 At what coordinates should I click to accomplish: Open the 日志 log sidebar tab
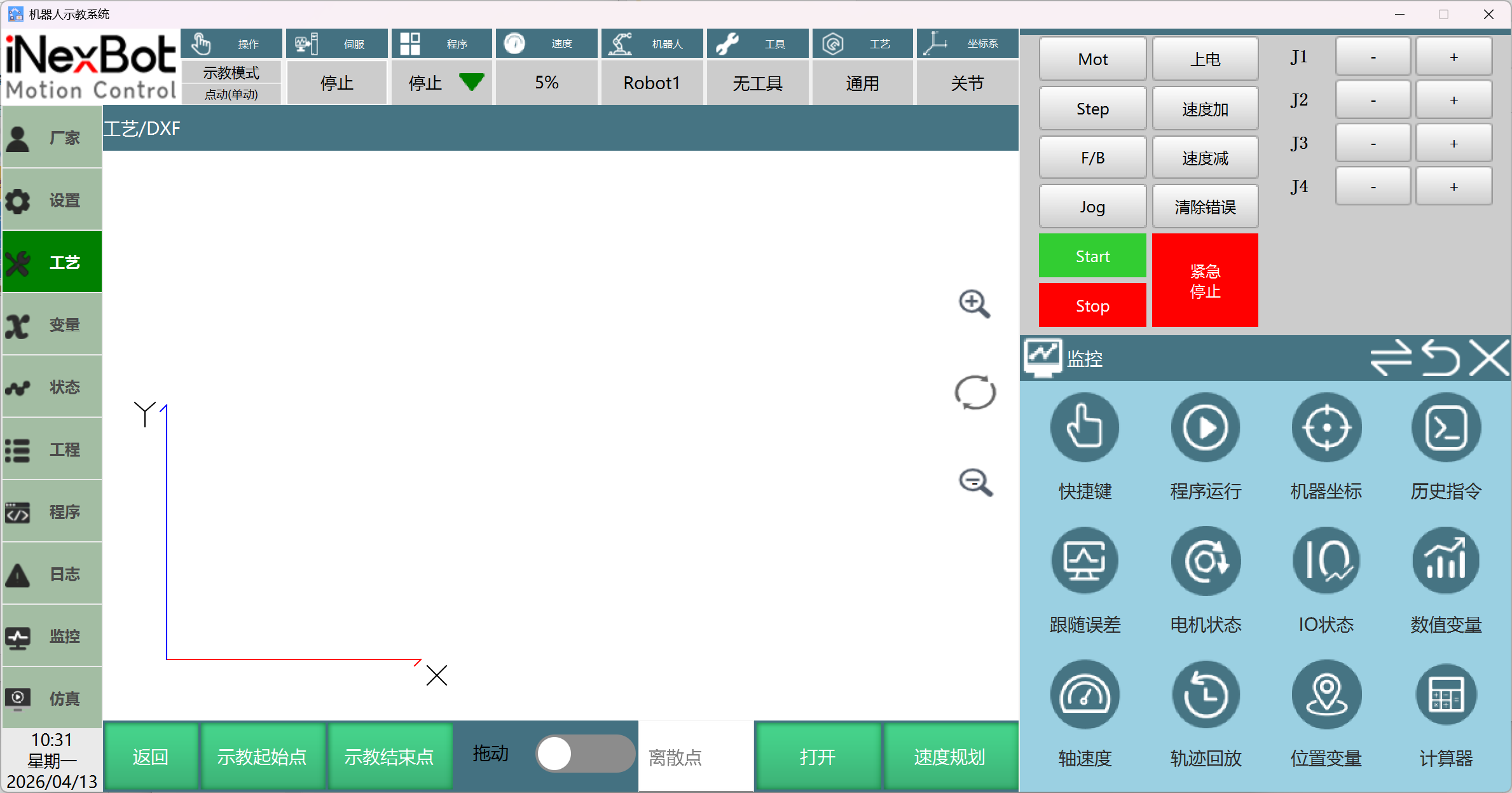click(x=52, y=574)
